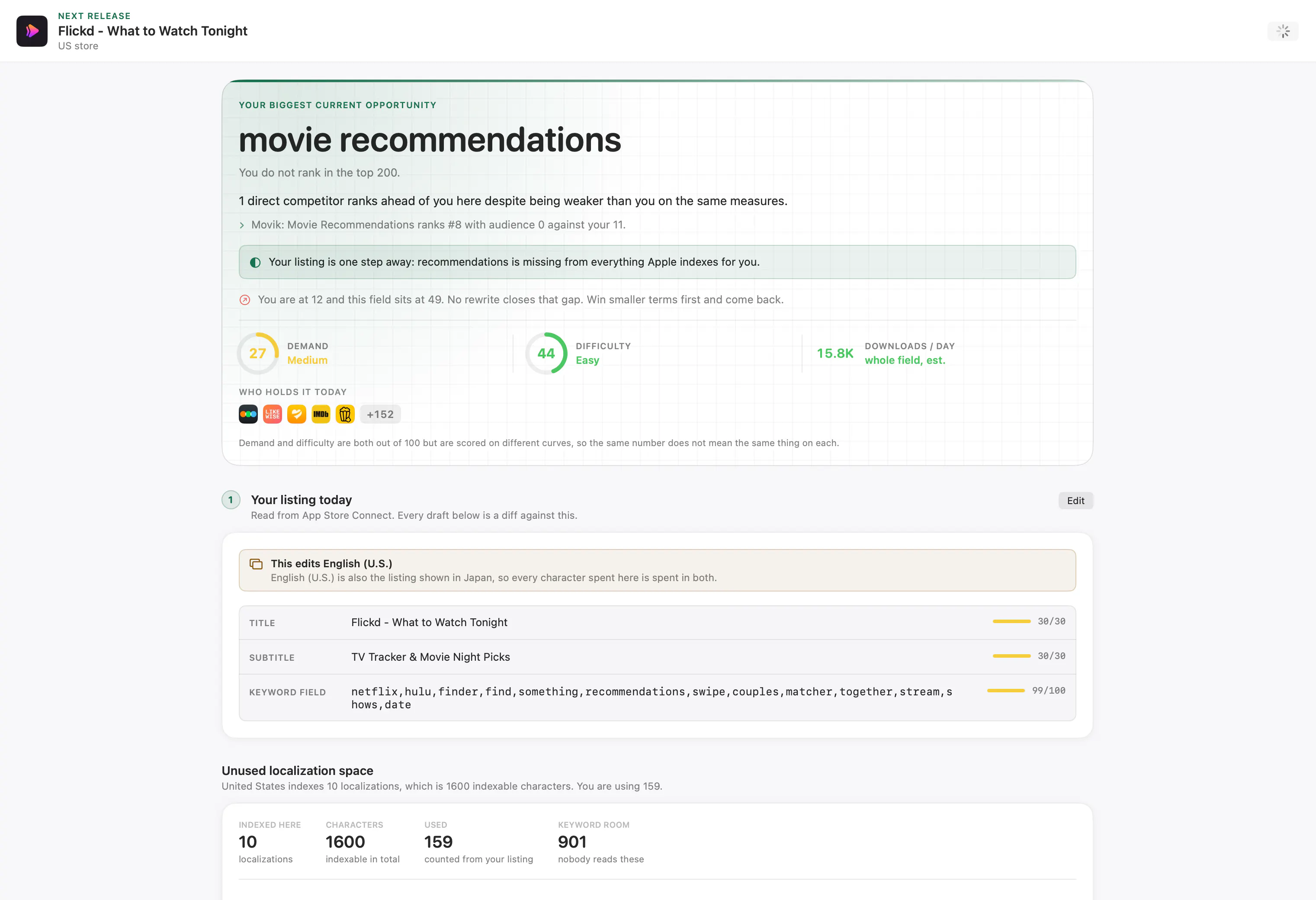Click the 10 localizations value
Image resolution: width=1316 pixels, height=900 pixels.
coord(247,842)
